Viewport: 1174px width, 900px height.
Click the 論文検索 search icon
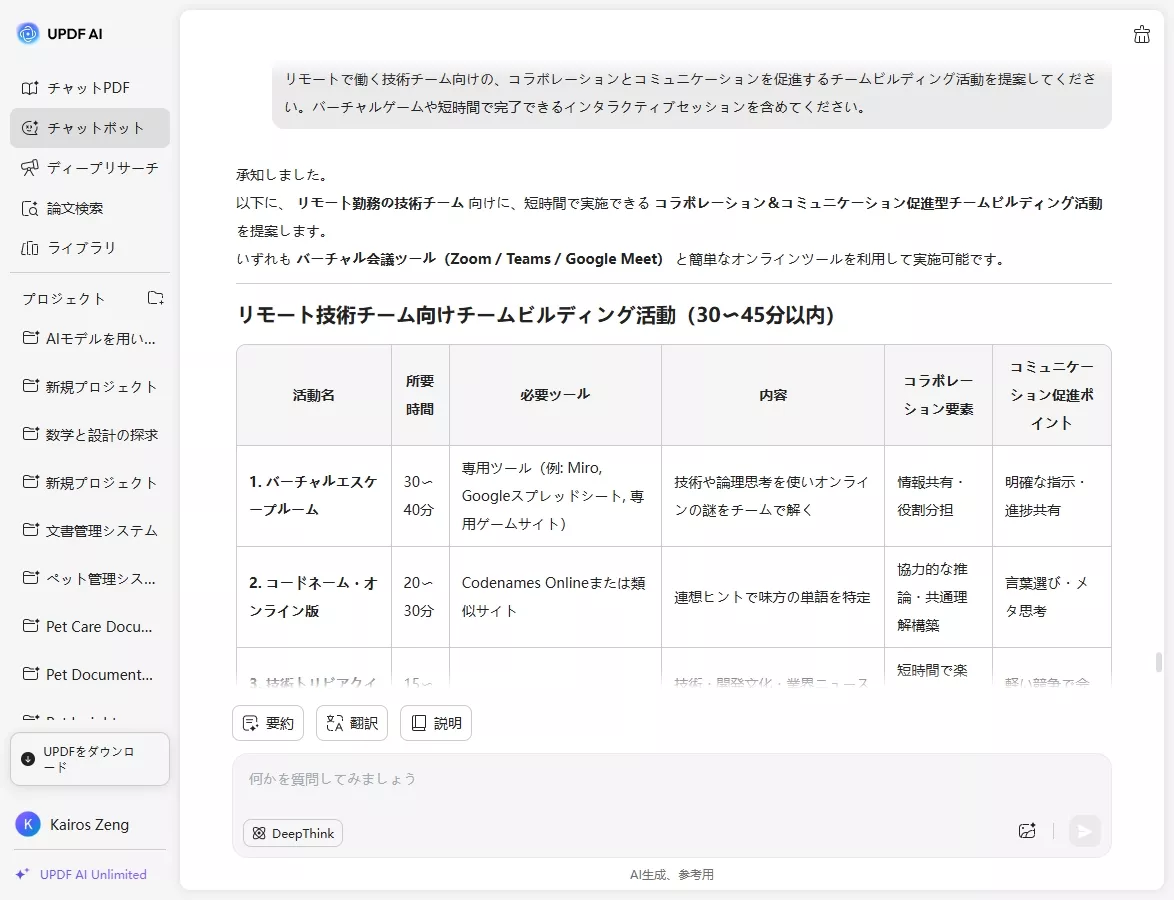(x=32, y=208)
